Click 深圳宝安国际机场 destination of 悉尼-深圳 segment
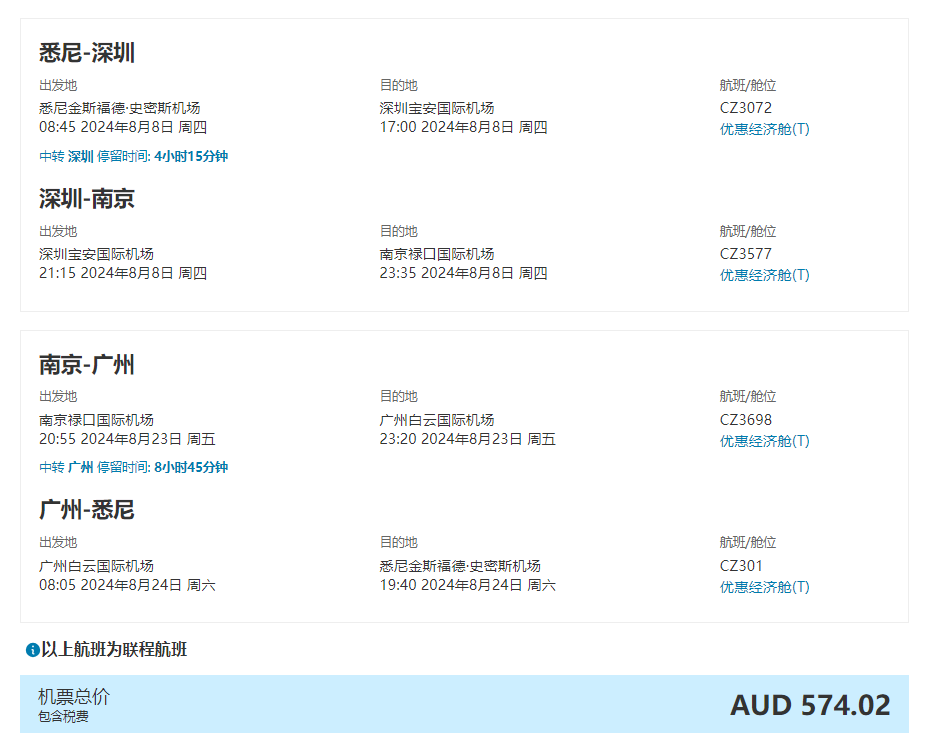Image resolution: width=934 pixels, height=737 pixels. (437, 108)
